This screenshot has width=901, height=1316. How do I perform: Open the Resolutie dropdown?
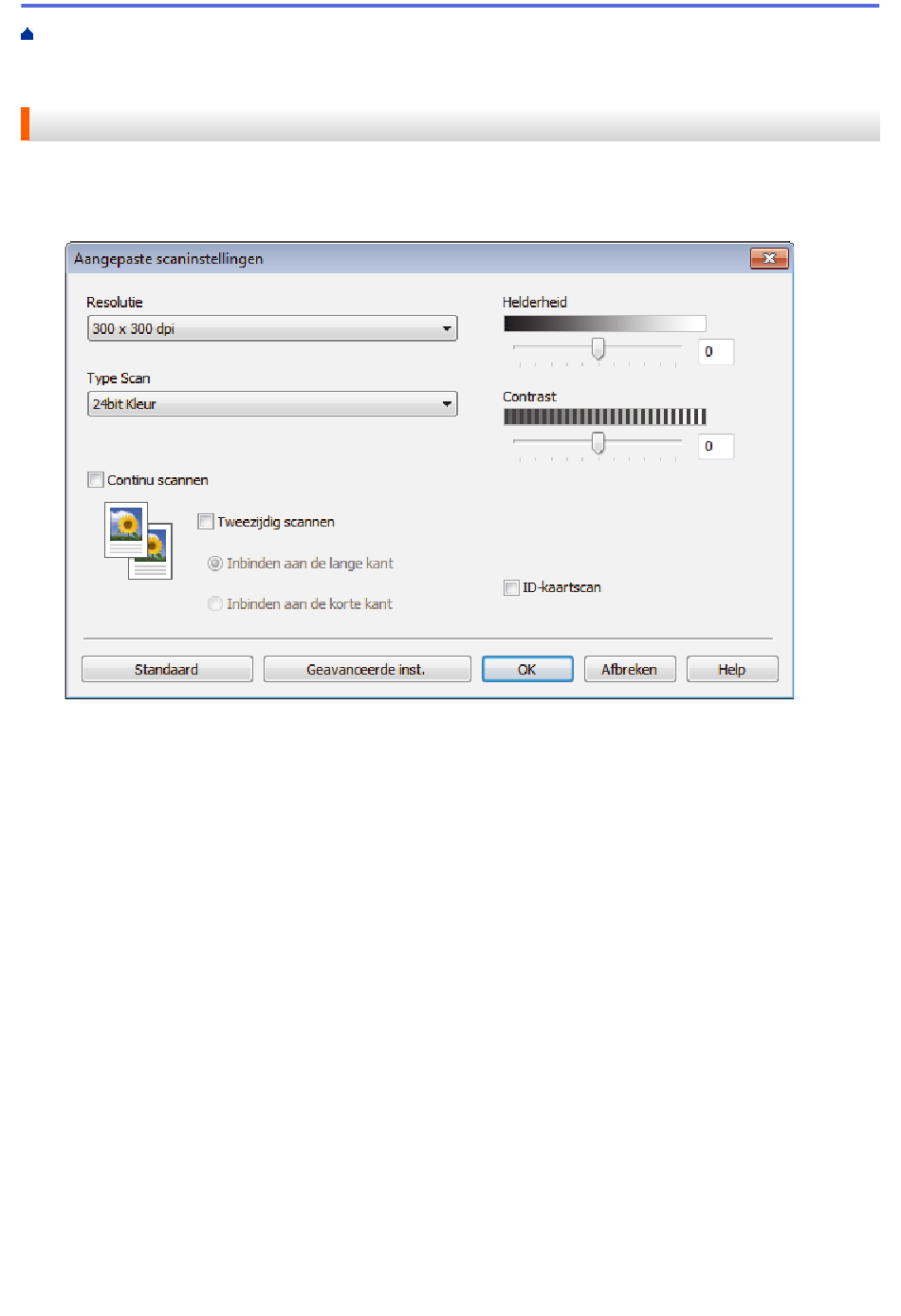tap(272, 328)
